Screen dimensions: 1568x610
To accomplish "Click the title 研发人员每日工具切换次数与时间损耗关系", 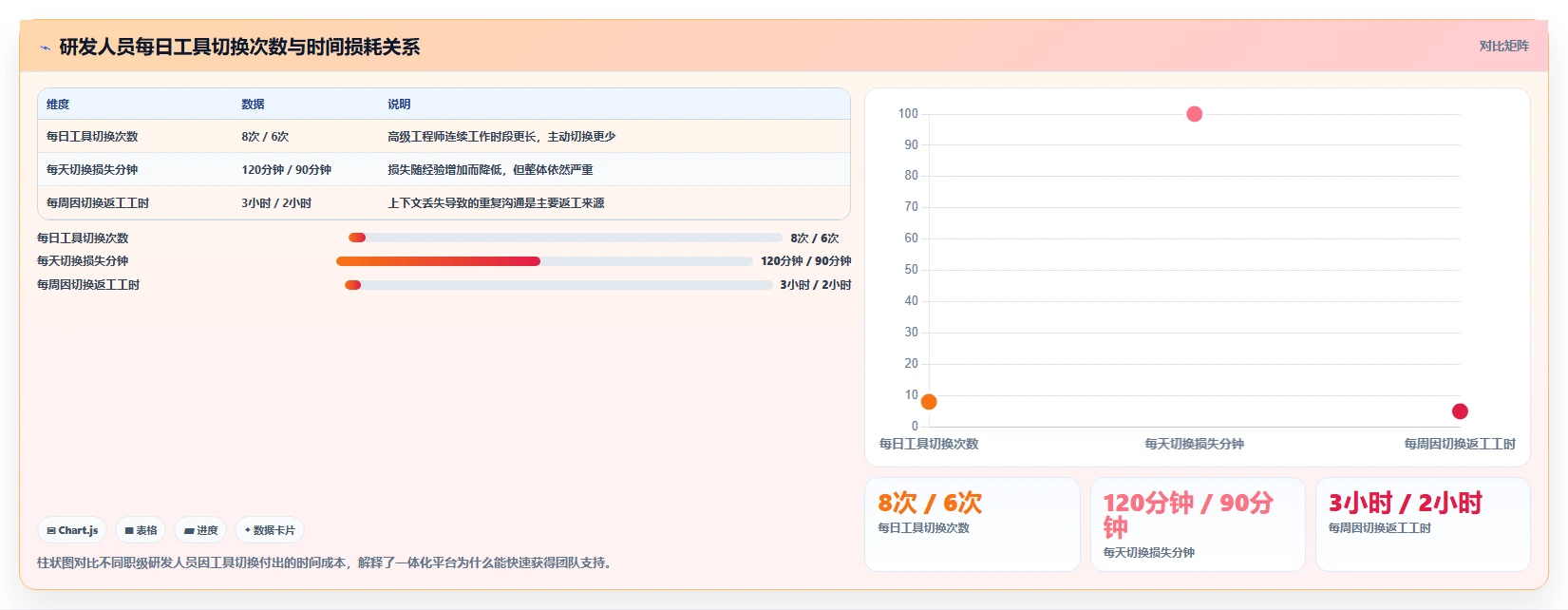I will click(239, 47).
